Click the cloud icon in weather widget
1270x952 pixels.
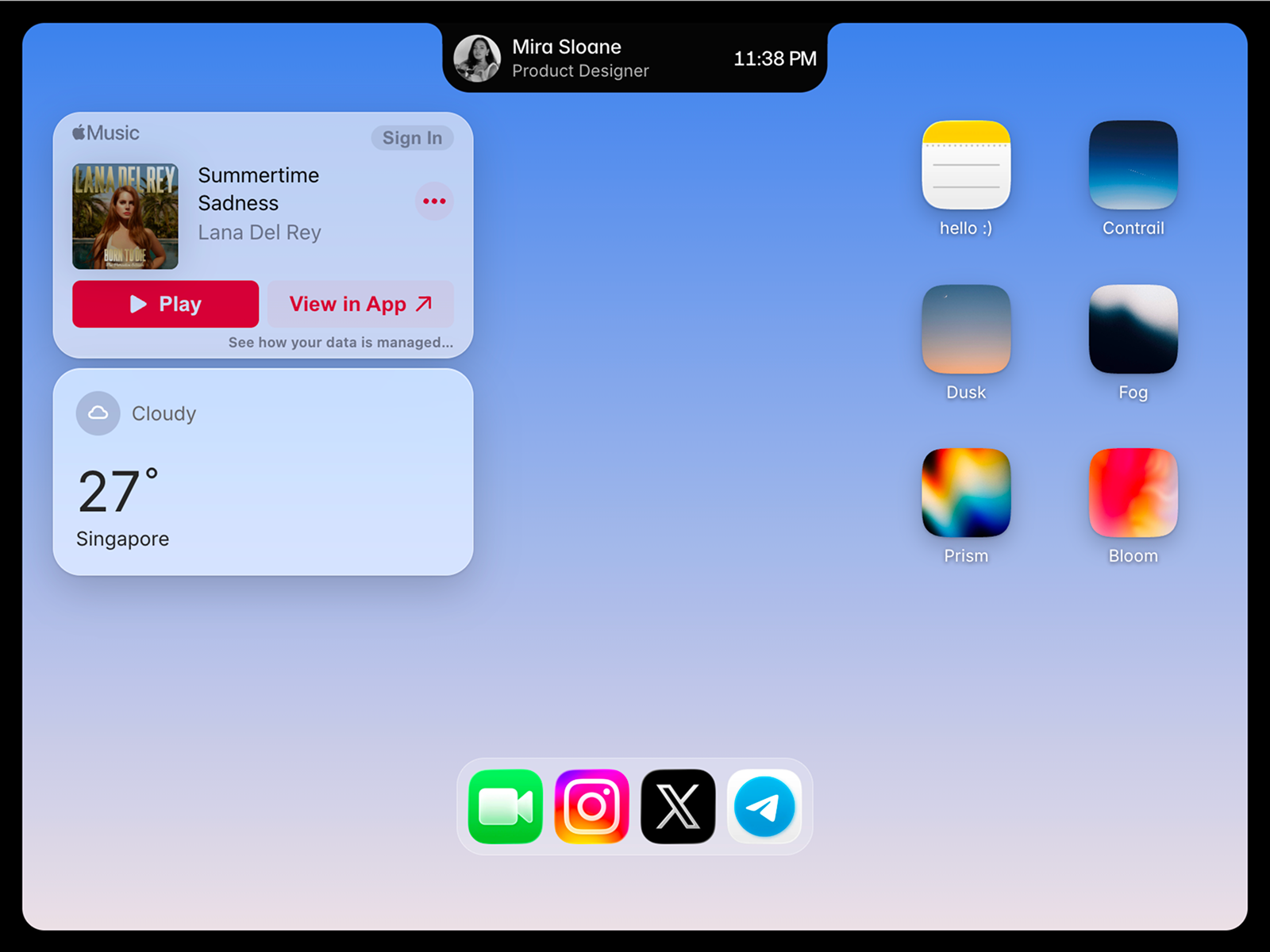tap(98, 413)
